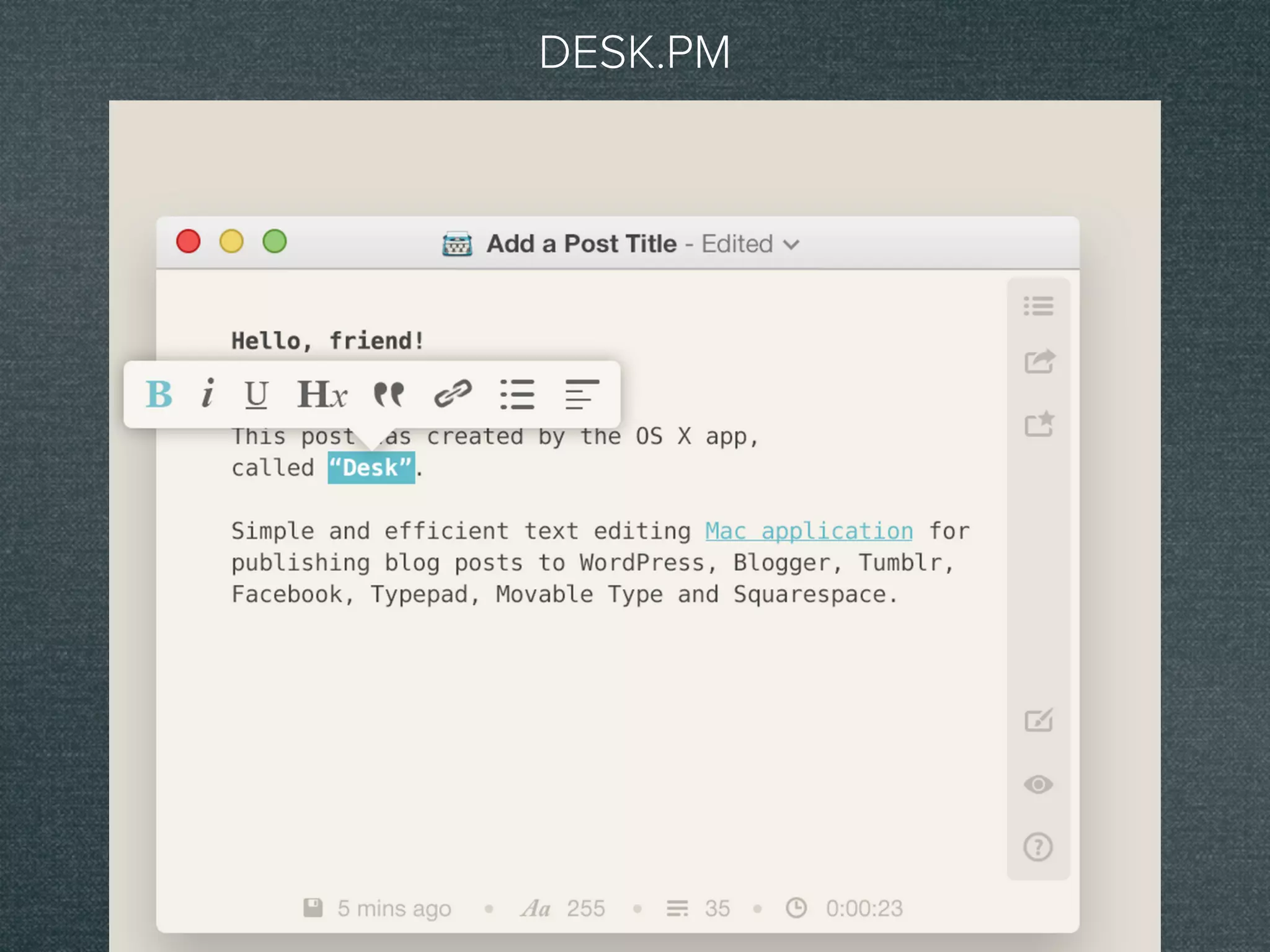Change text alignment with the lines icon
Image resolution: width=1270 pixels, height=952 pixels.
pyautogui.click(x=582, y=394)
